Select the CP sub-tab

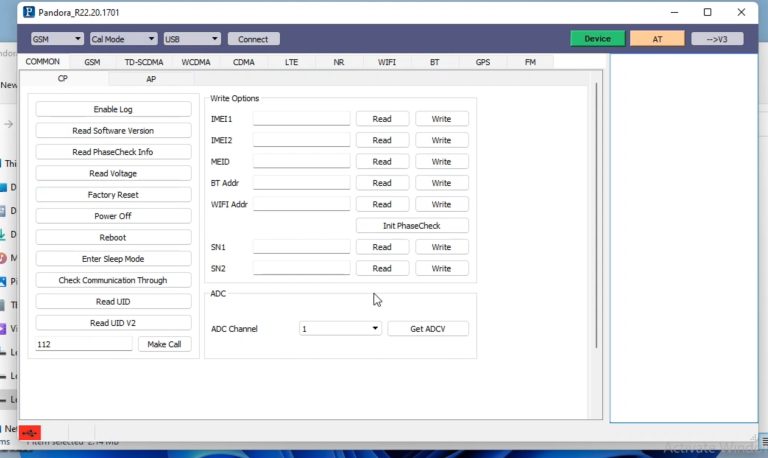(x=63, y=78)
